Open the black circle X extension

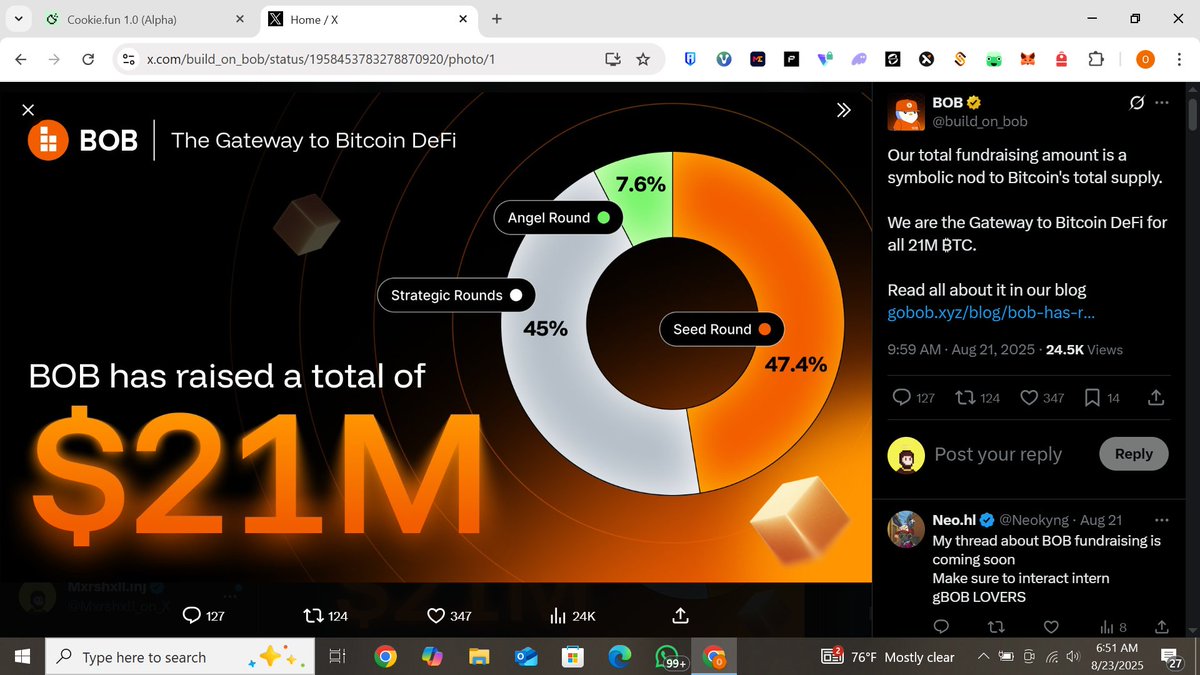pos(927,59)
